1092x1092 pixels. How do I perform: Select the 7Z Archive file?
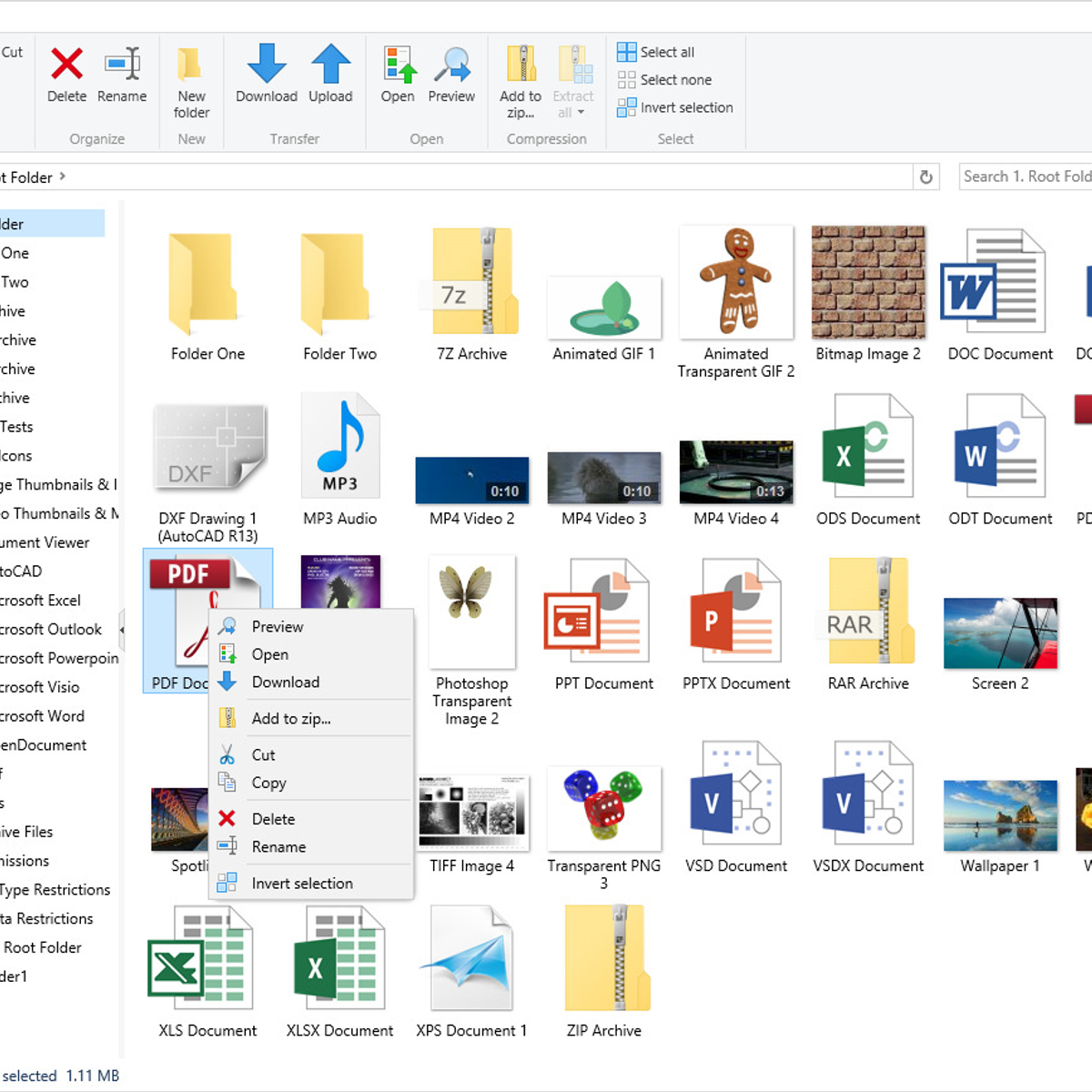click(471, 295)
